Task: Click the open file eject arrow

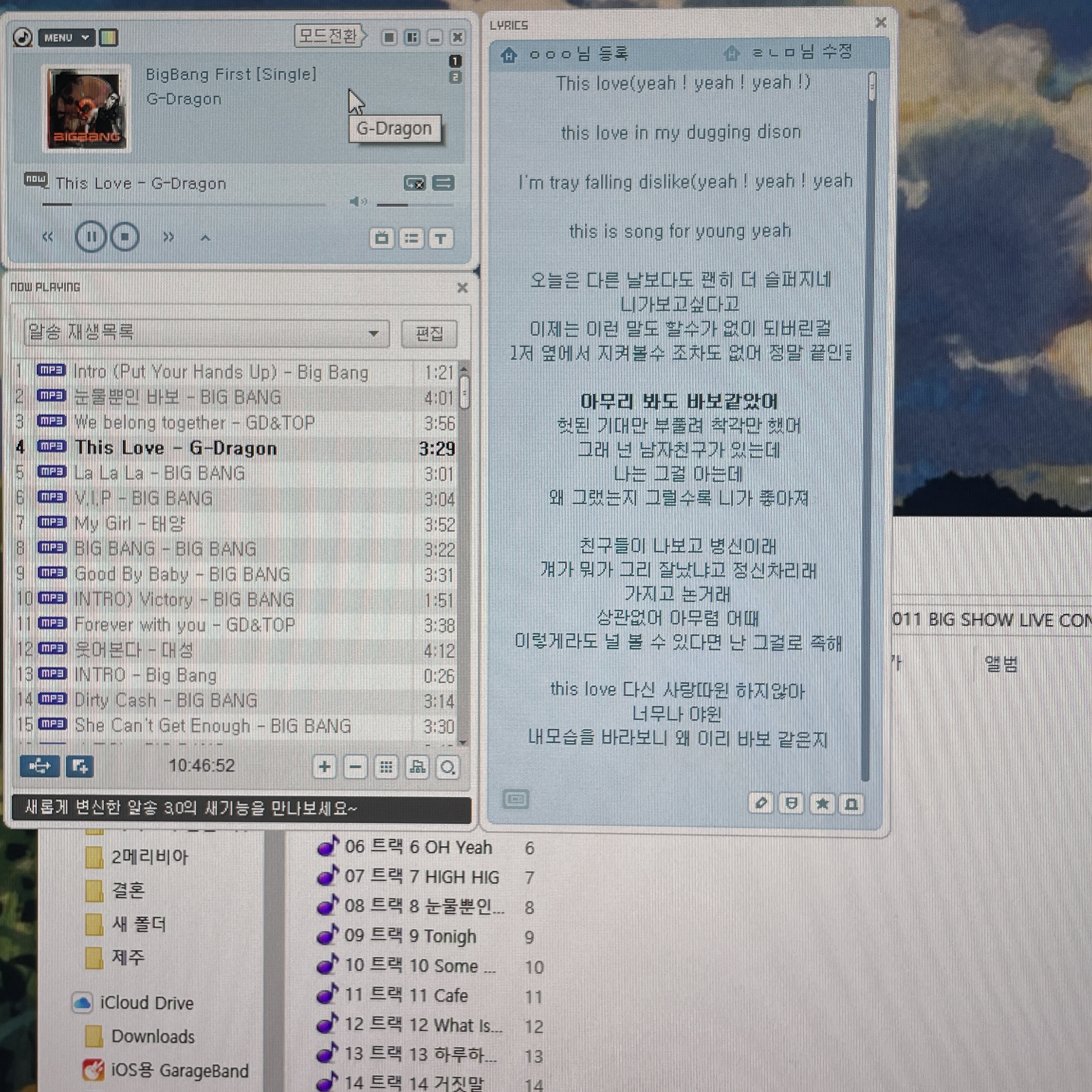Action: [205, 238]
